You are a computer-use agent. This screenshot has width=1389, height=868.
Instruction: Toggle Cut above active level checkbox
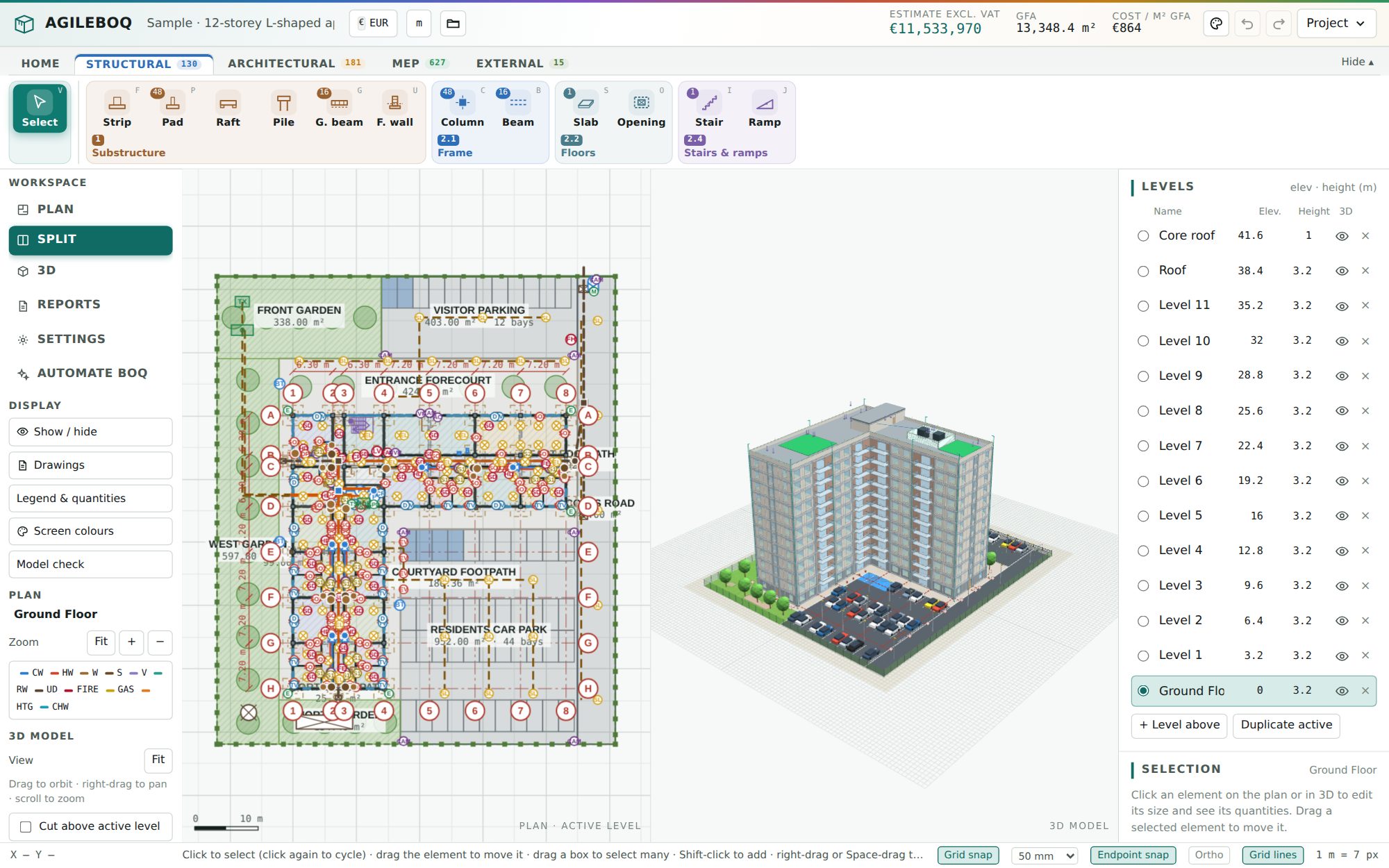[26, 826]
